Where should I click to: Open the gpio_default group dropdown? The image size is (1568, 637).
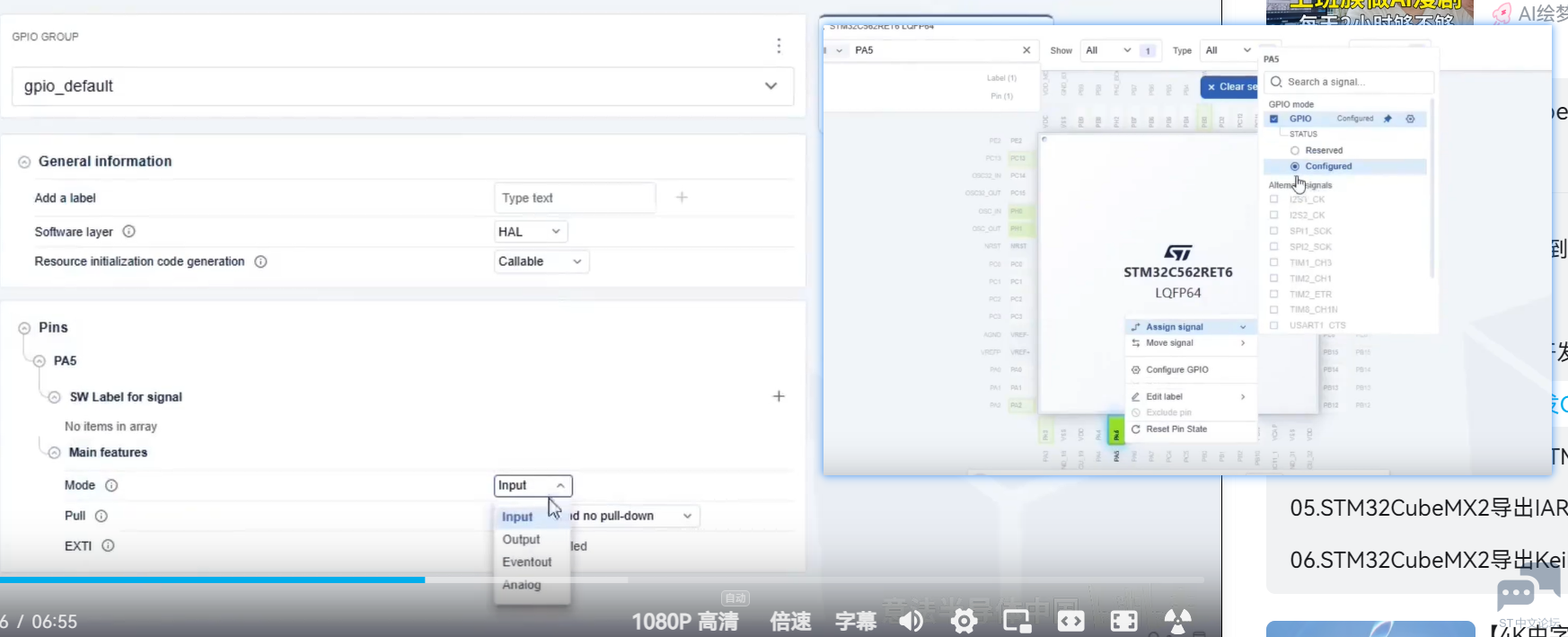point(402,86)
